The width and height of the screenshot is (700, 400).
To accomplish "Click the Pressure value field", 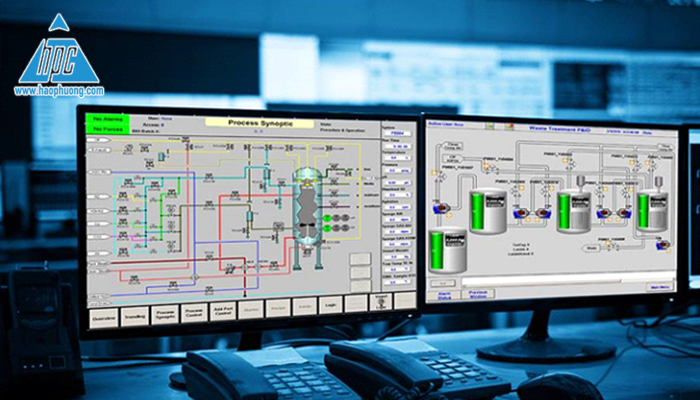I will click(397, 171).
